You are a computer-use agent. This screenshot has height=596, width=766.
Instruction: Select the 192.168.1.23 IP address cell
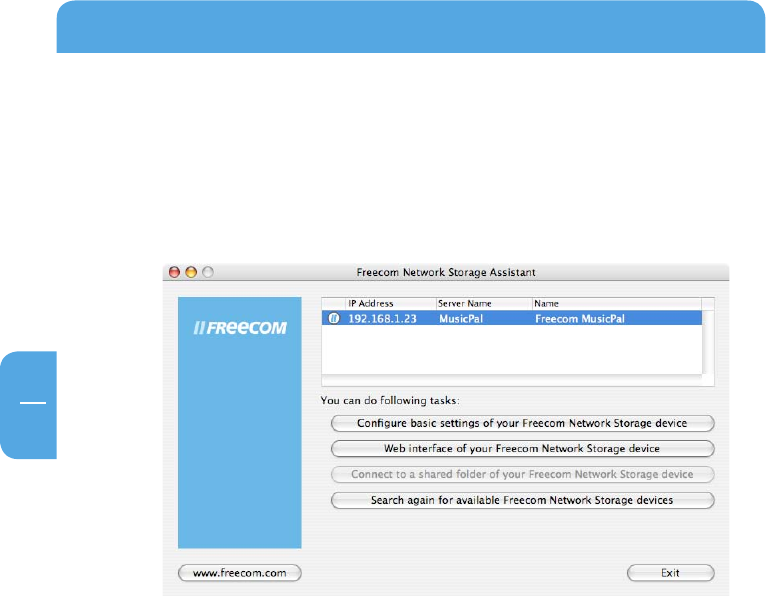[383, 319]
